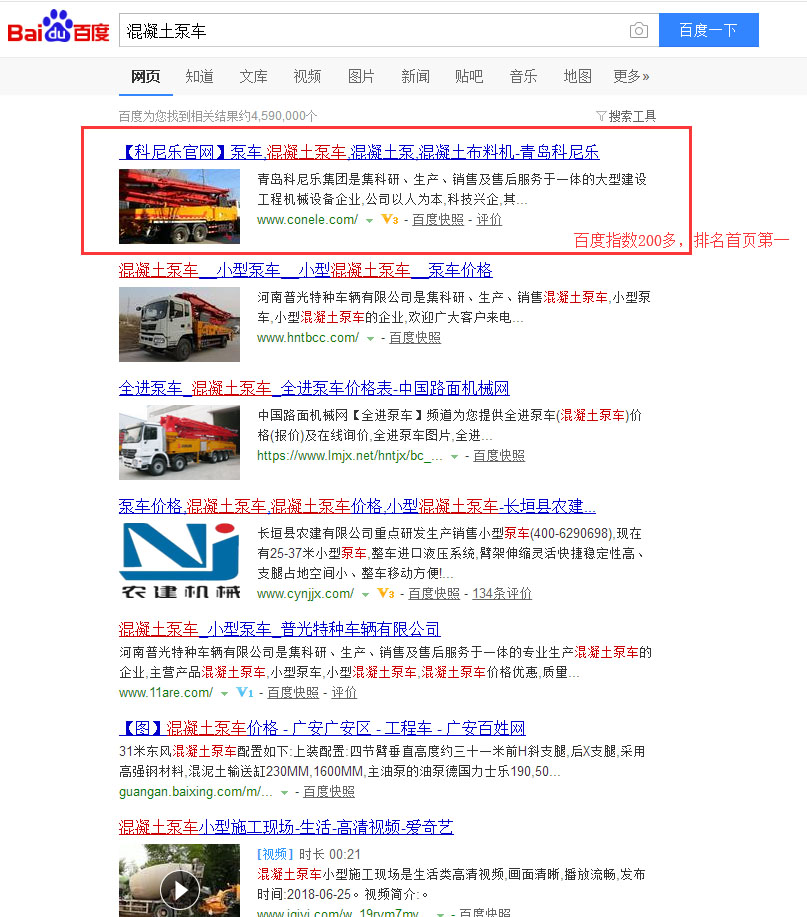
Task: Click snippet text starting 31米东风混凝土泵车配置如下
Action: (382, 761)
